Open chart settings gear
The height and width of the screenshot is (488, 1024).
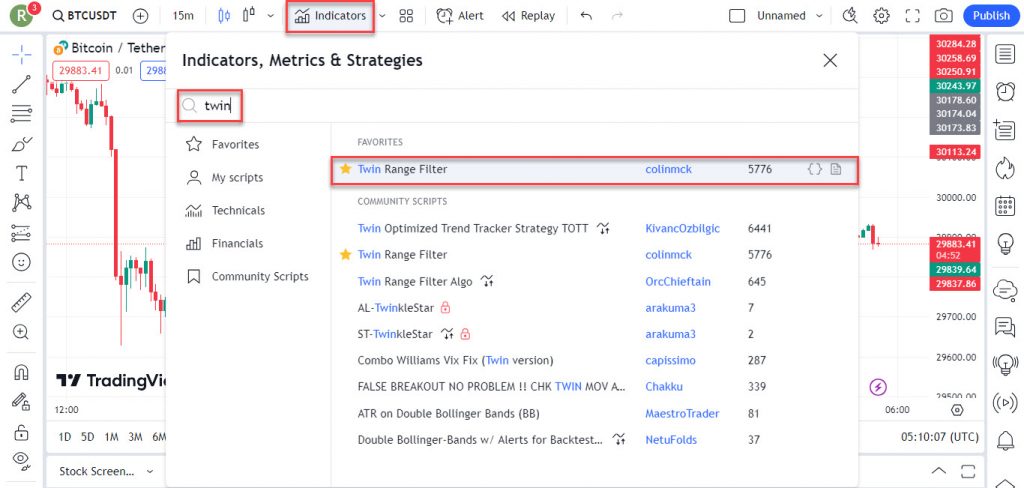click(882, 16)
